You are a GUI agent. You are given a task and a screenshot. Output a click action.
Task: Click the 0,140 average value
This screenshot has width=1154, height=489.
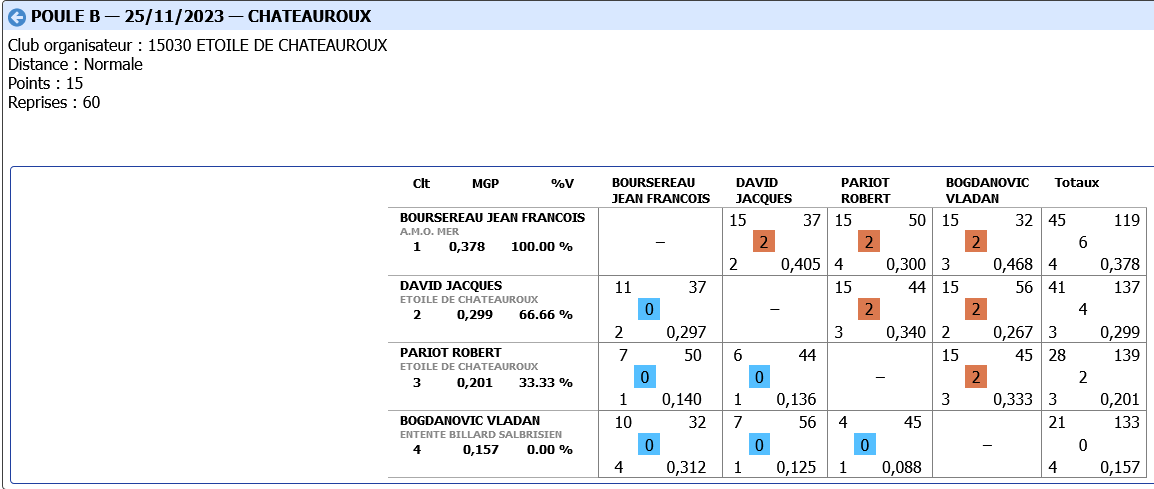(x=682, y=400)
